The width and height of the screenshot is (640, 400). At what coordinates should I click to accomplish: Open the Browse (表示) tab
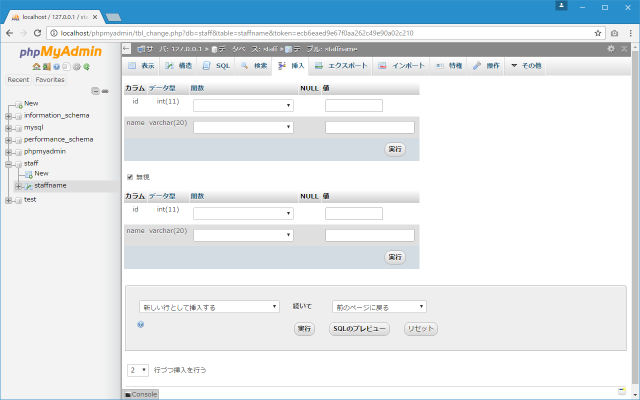(x=141, y=66)
